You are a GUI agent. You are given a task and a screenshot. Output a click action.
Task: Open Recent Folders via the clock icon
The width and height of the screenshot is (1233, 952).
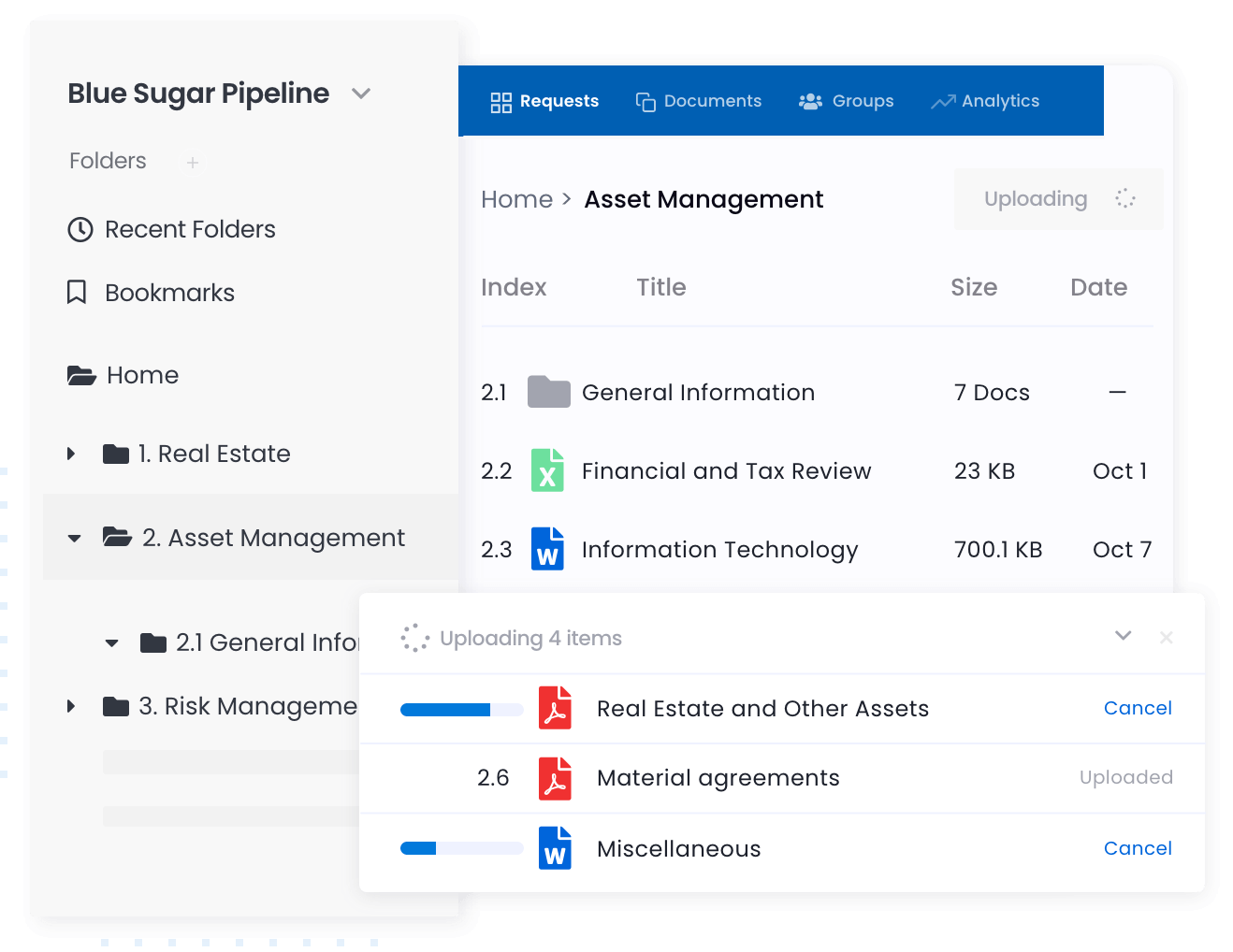(x=80, y=229)
